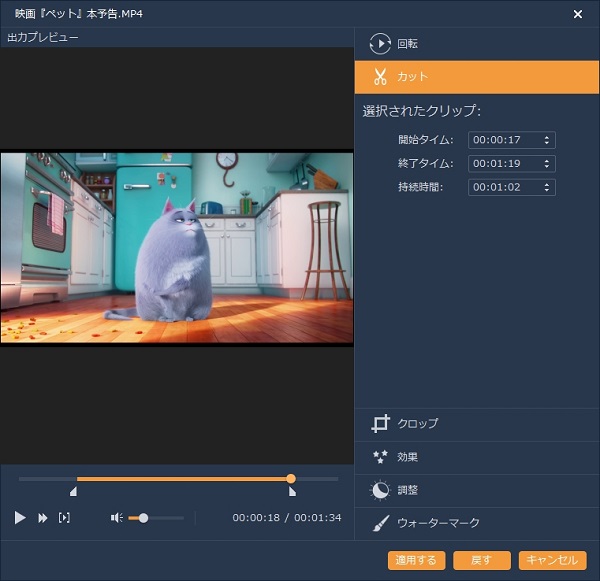
Task: Click the 戻す (Reset) button
Action: point(482,560)
